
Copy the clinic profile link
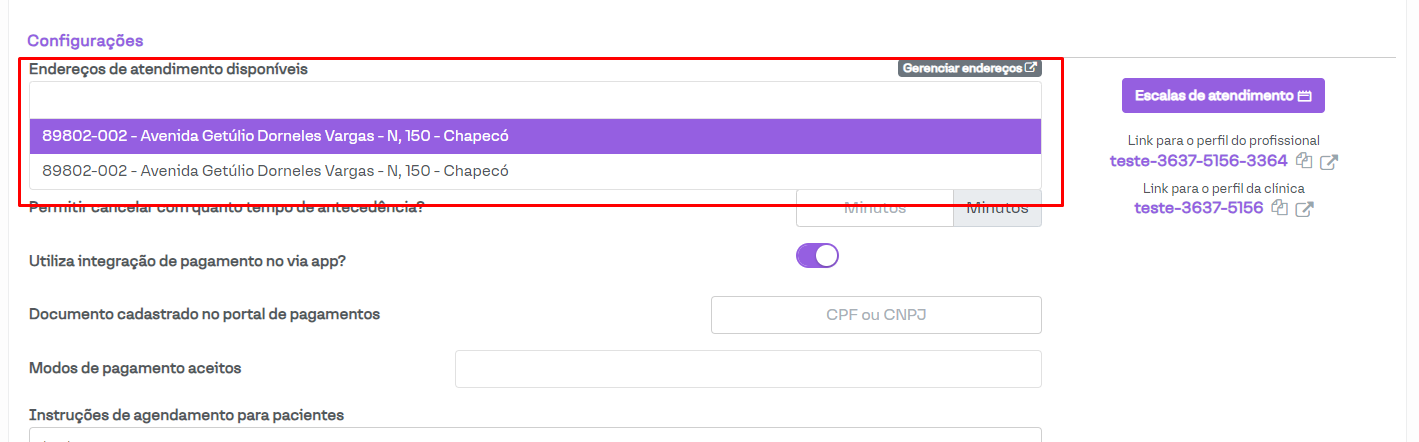pyautogui.click(x=1279, y=208)
